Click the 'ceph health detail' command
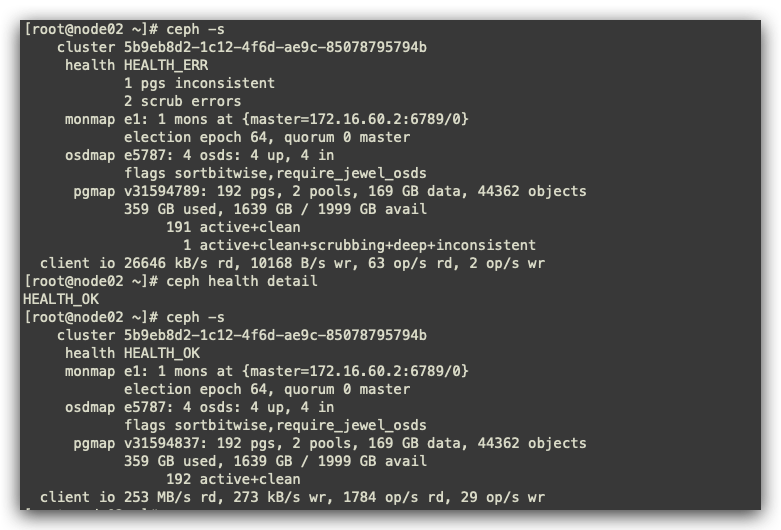This screenshot has width=781, height=530. [242, 281]
